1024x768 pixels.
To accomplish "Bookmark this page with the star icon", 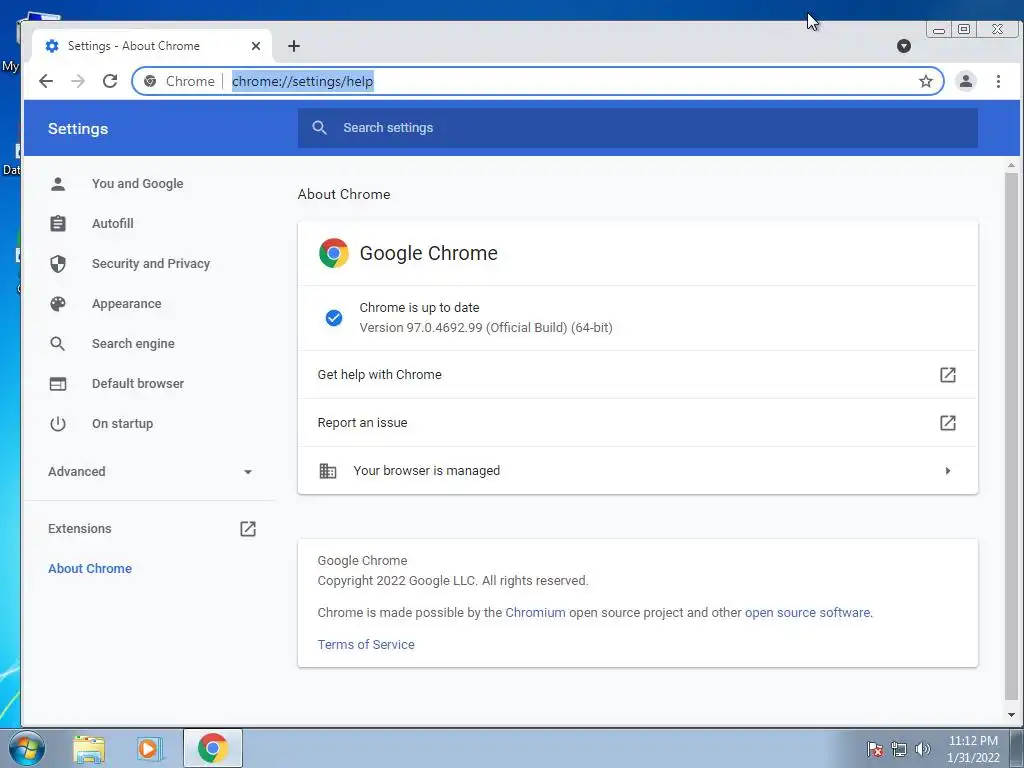I will (x=925, y=81).
